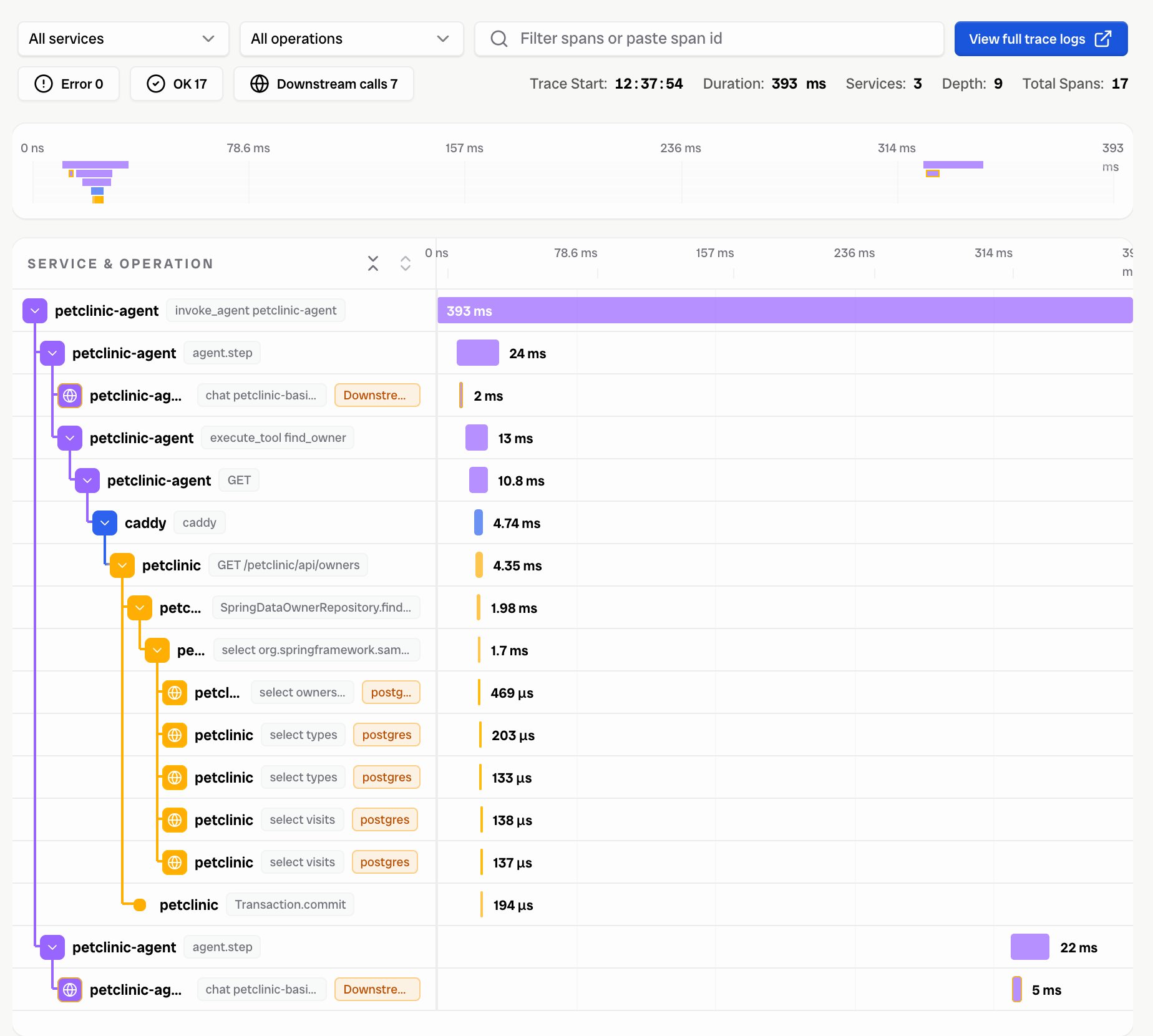1153x1036 pixels.
Task: Click the minimap cluster near 0 ns
Action: pos(95,182)
